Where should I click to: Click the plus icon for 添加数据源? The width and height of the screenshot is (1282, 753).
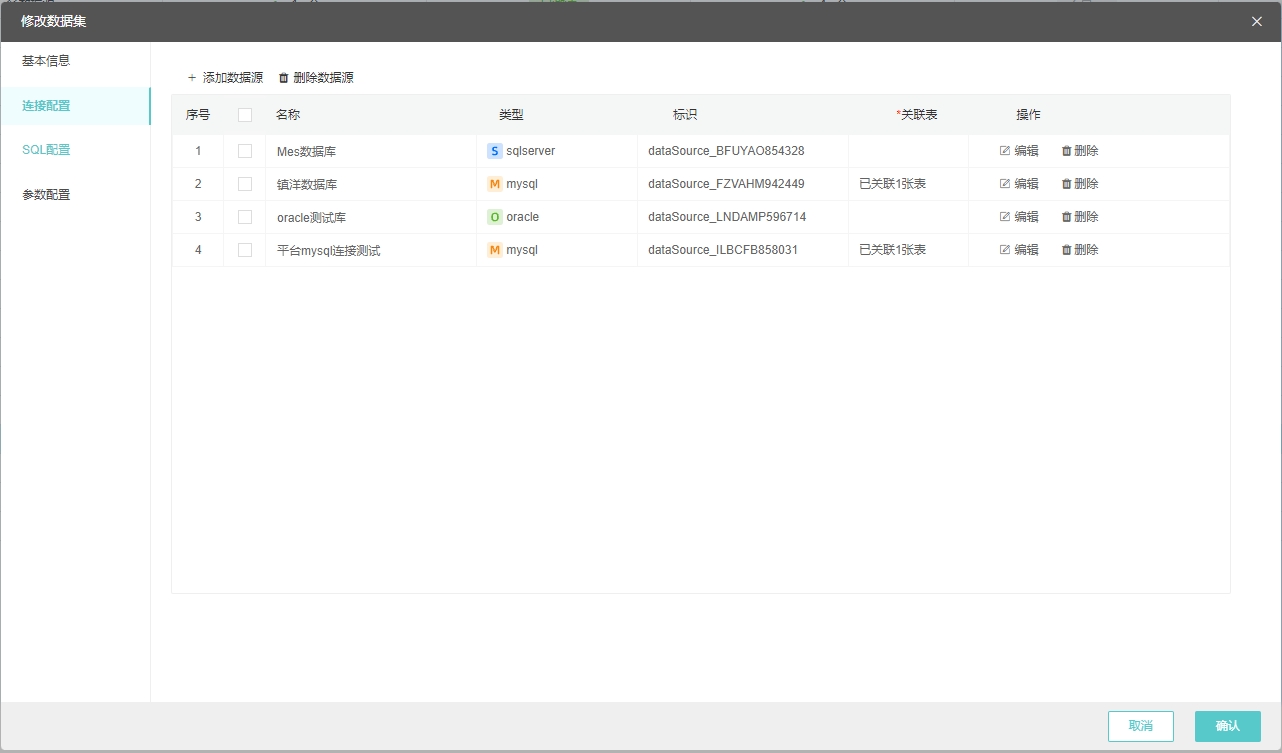(192, 77)
